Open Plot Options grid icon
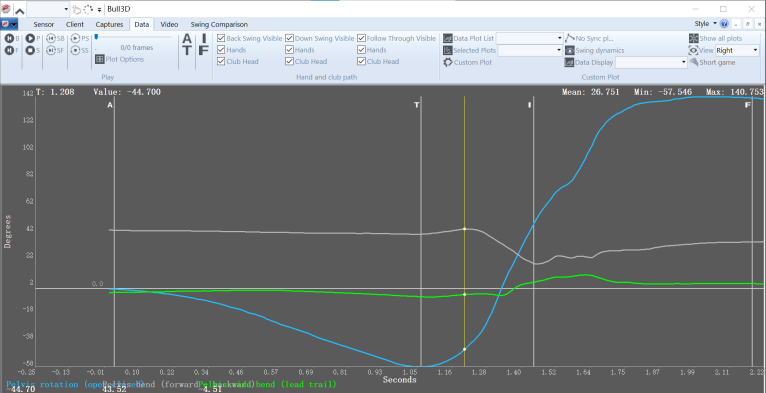This screenshot has width=766, height=393. (x=99, y=59)
